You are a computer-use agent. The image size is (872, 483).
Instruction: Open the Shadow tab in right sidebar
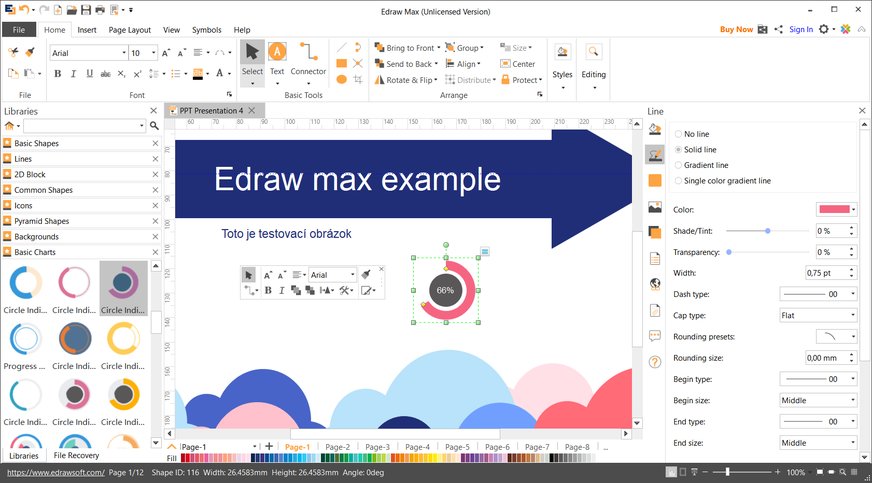(x=655, y=232)
